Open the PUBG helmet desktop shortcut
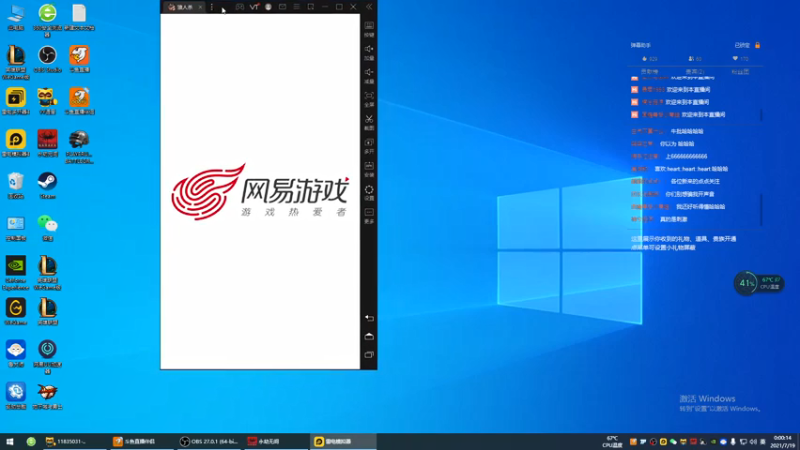The width and height of the screenshot is (800, 450). (79, 146)
